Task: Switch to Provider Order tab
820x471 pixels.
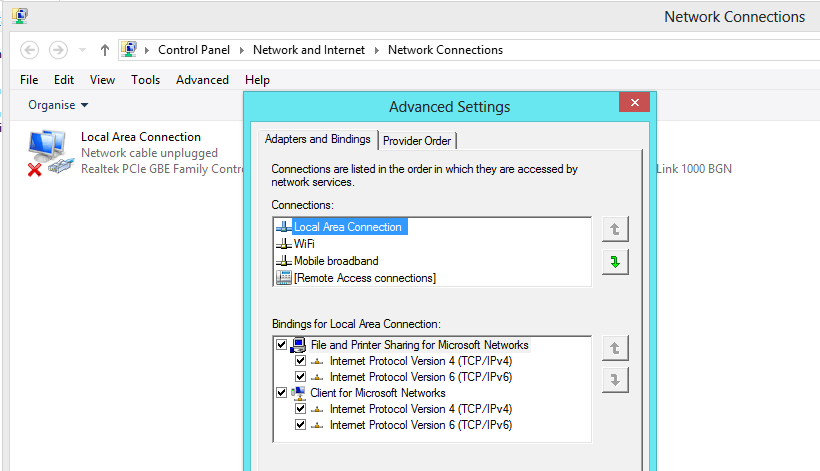Action: pyautogui.click(x=417, y=141)
